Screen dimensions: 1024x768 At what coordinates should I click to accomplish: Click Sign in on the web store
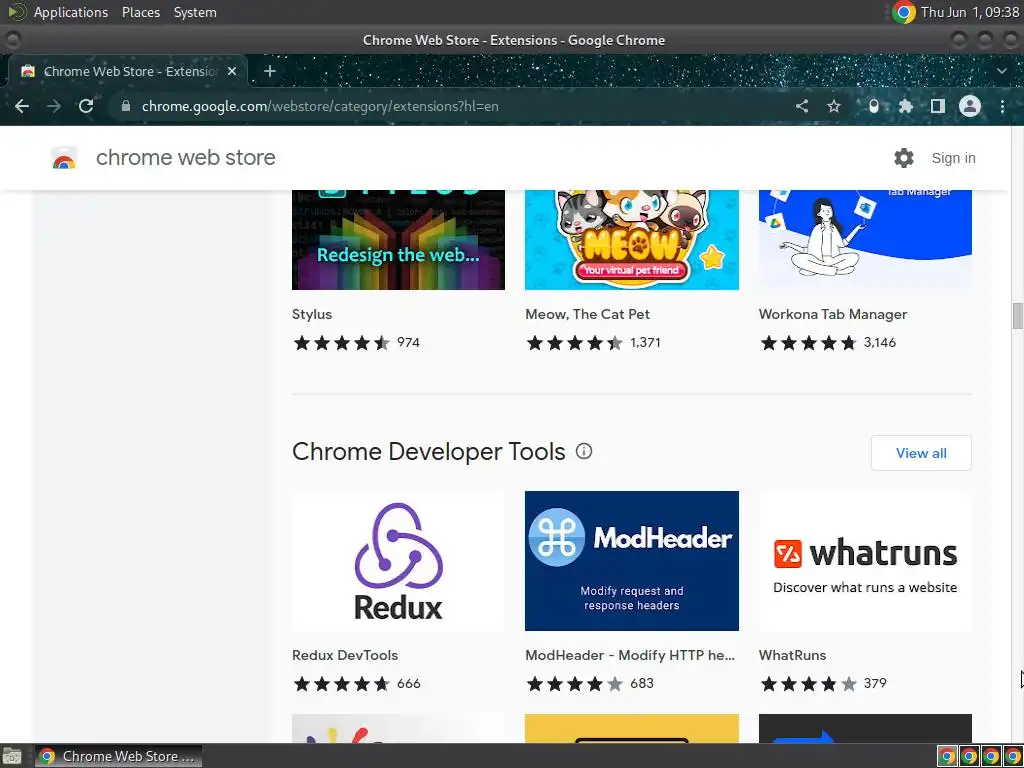tap(953, 158)
